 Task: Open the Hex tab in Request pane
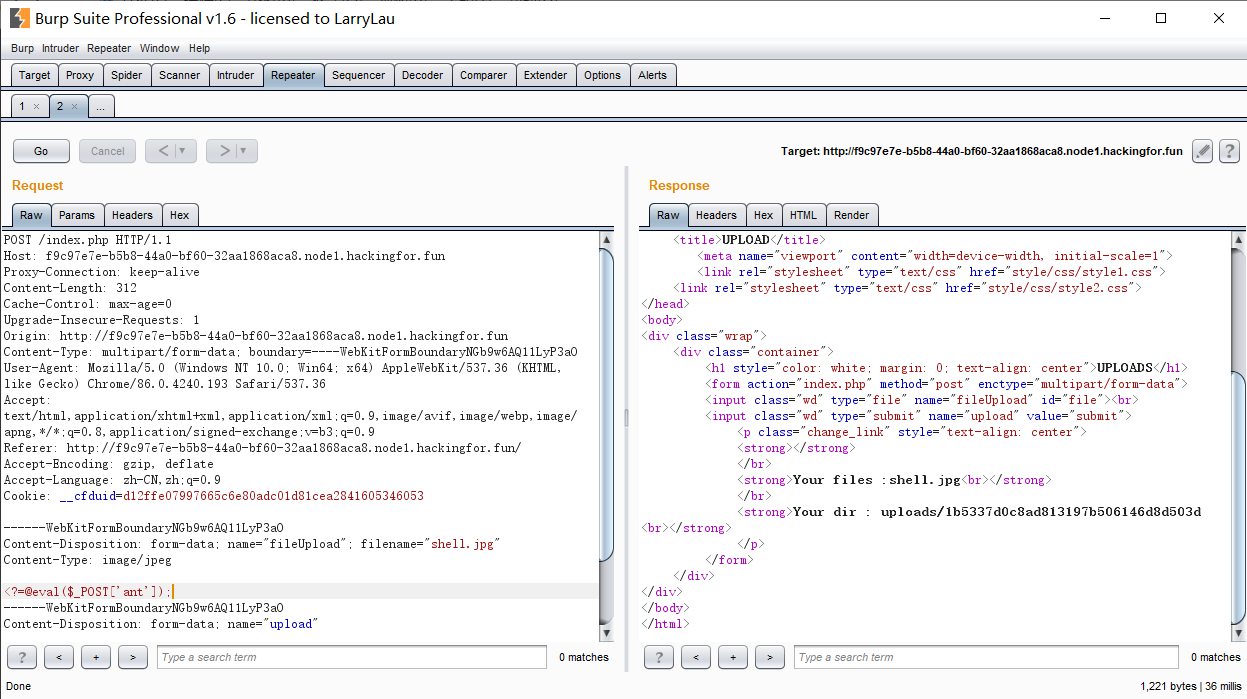click(x=180, y=215)
